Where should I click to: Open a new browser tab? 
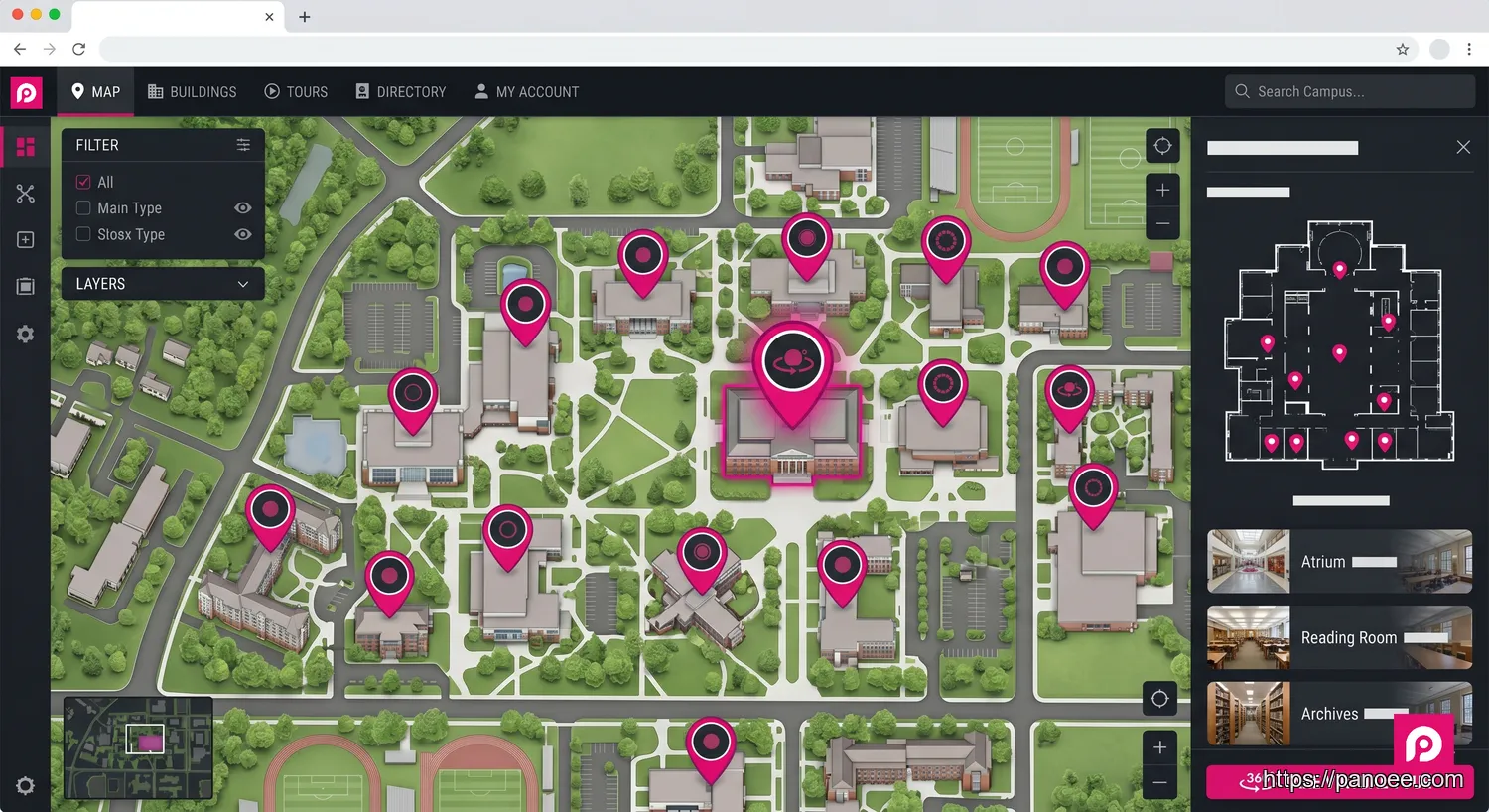pos(305,17)
